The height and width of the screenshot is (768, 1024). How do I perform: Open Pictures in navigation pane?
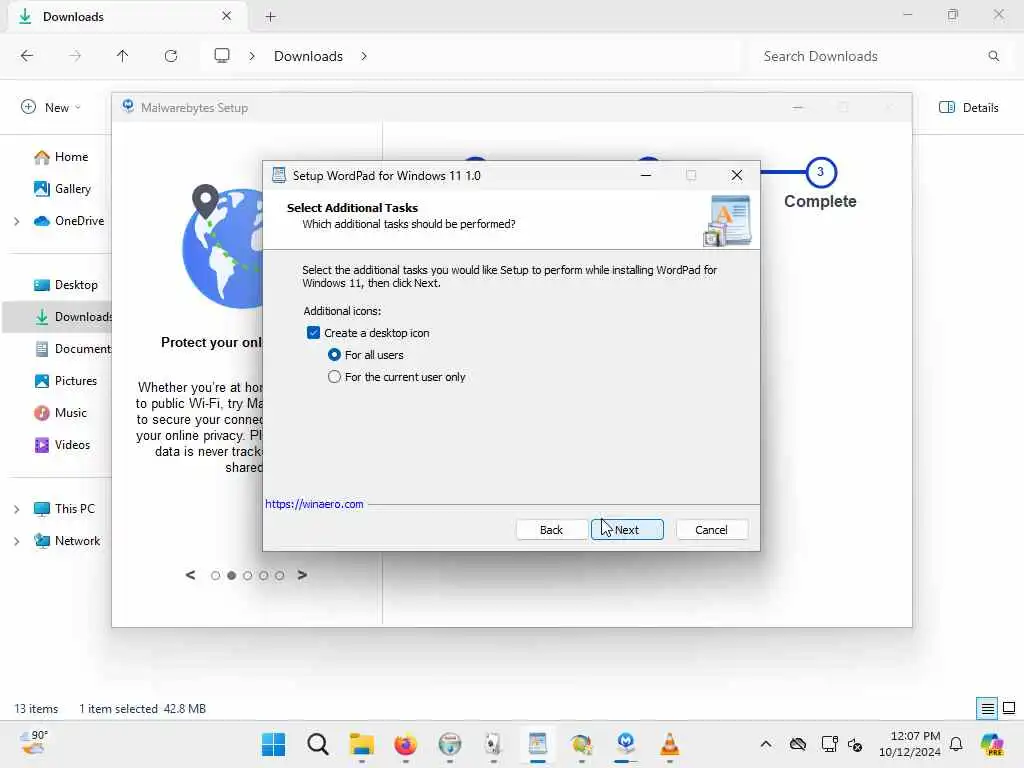pyautogui.click(x=65, y=381)
